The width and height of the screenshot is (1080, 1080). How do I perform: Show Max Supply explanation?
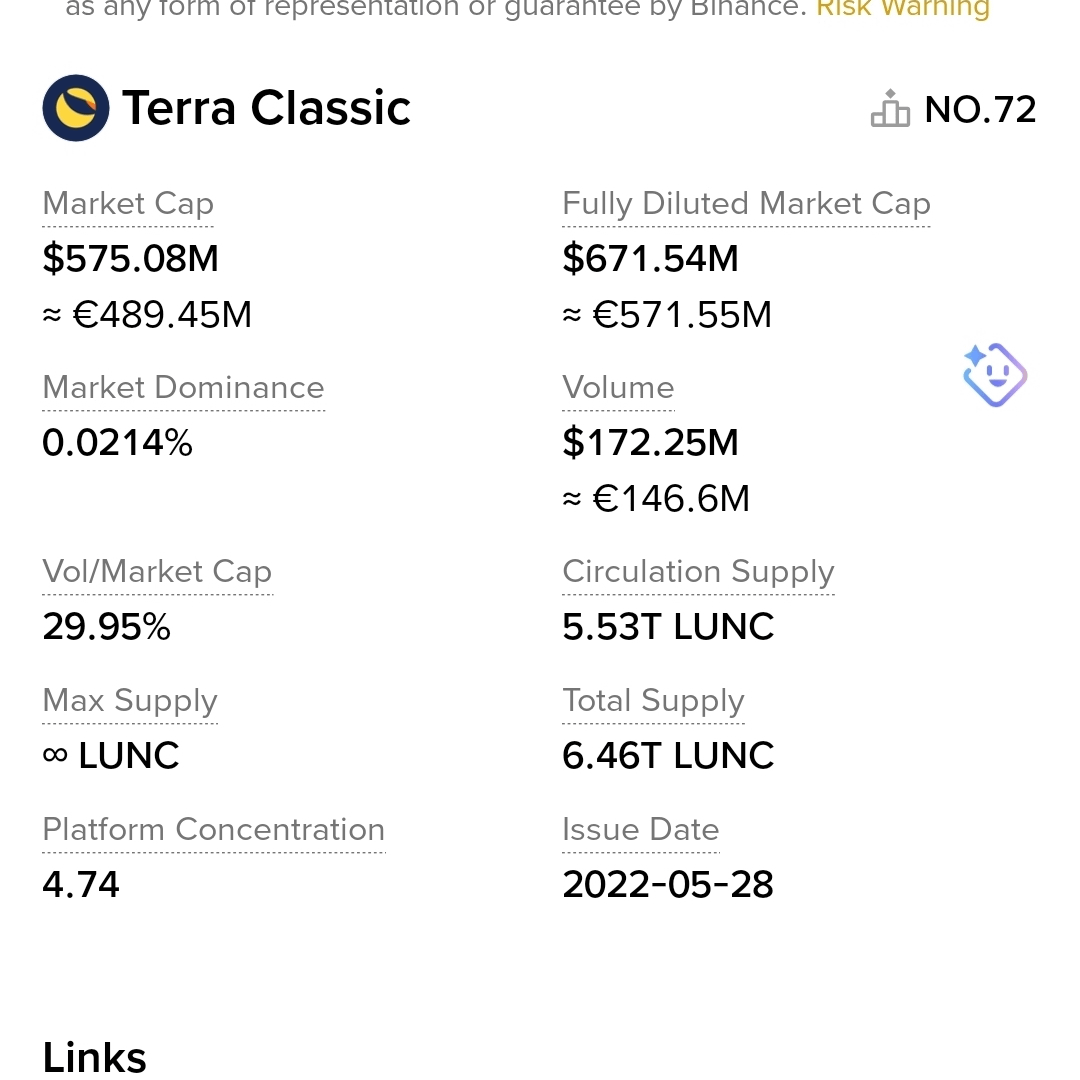click(x=129, y=700)
